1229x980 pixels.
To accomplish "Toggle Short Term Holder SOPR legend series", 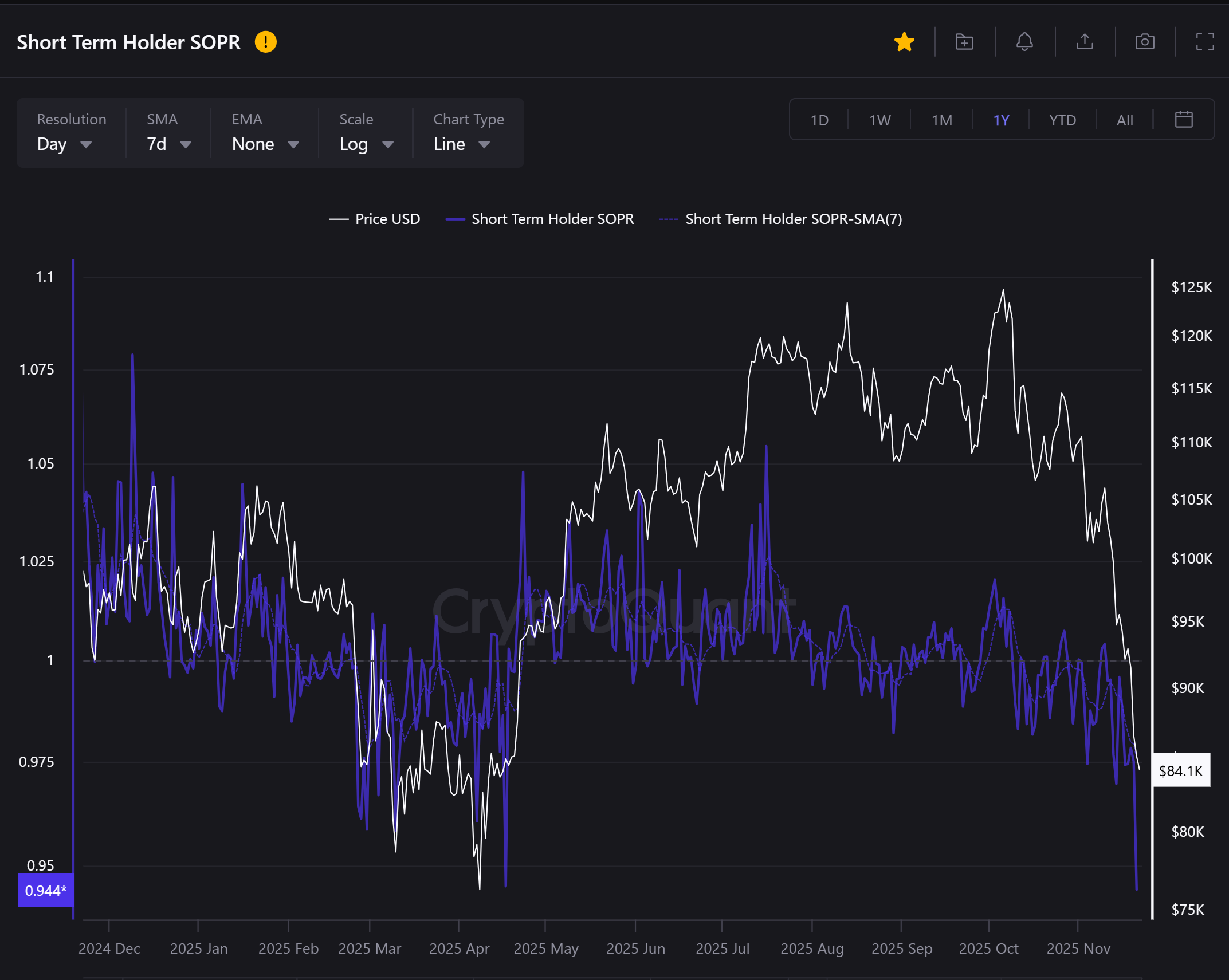I will tap(540, 219).
